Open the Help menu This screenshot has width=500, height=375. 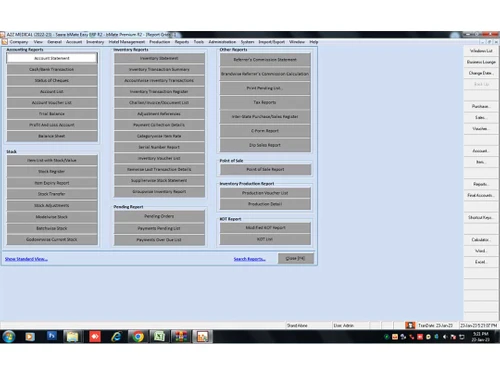[314, 42]
